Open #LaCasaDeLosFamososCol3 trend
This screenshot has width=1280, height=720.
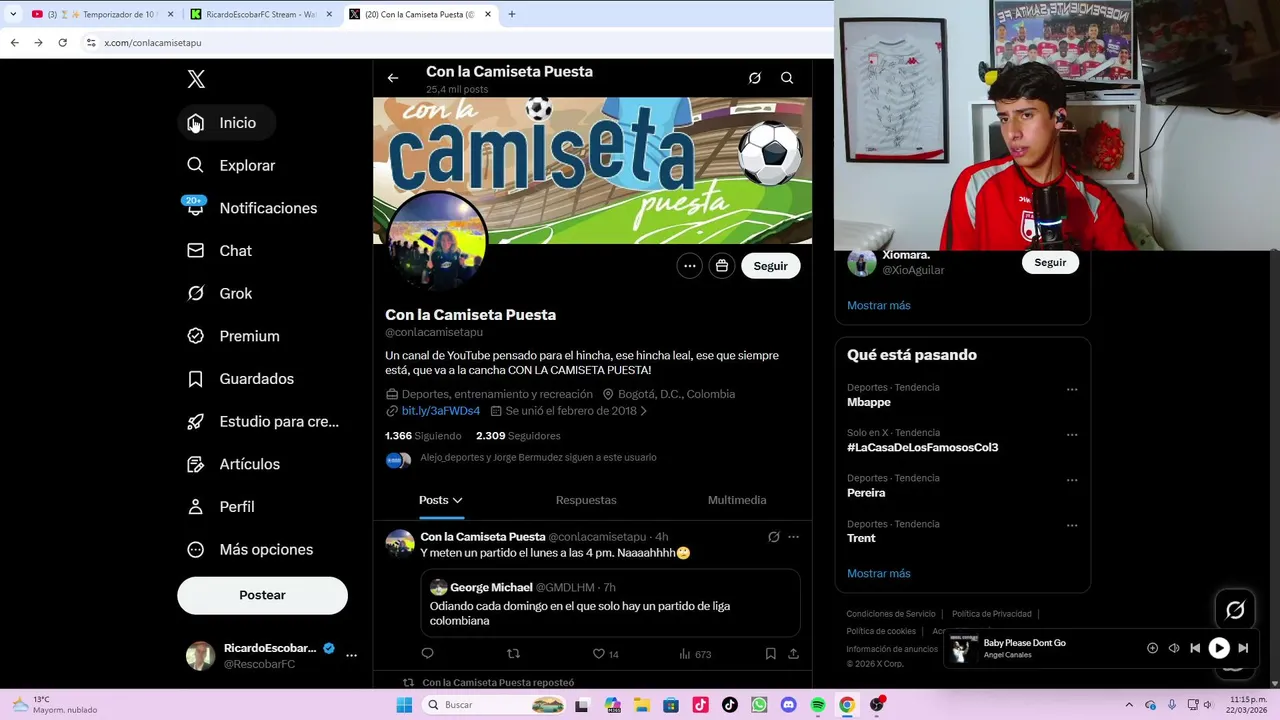(x=922, y=447)
